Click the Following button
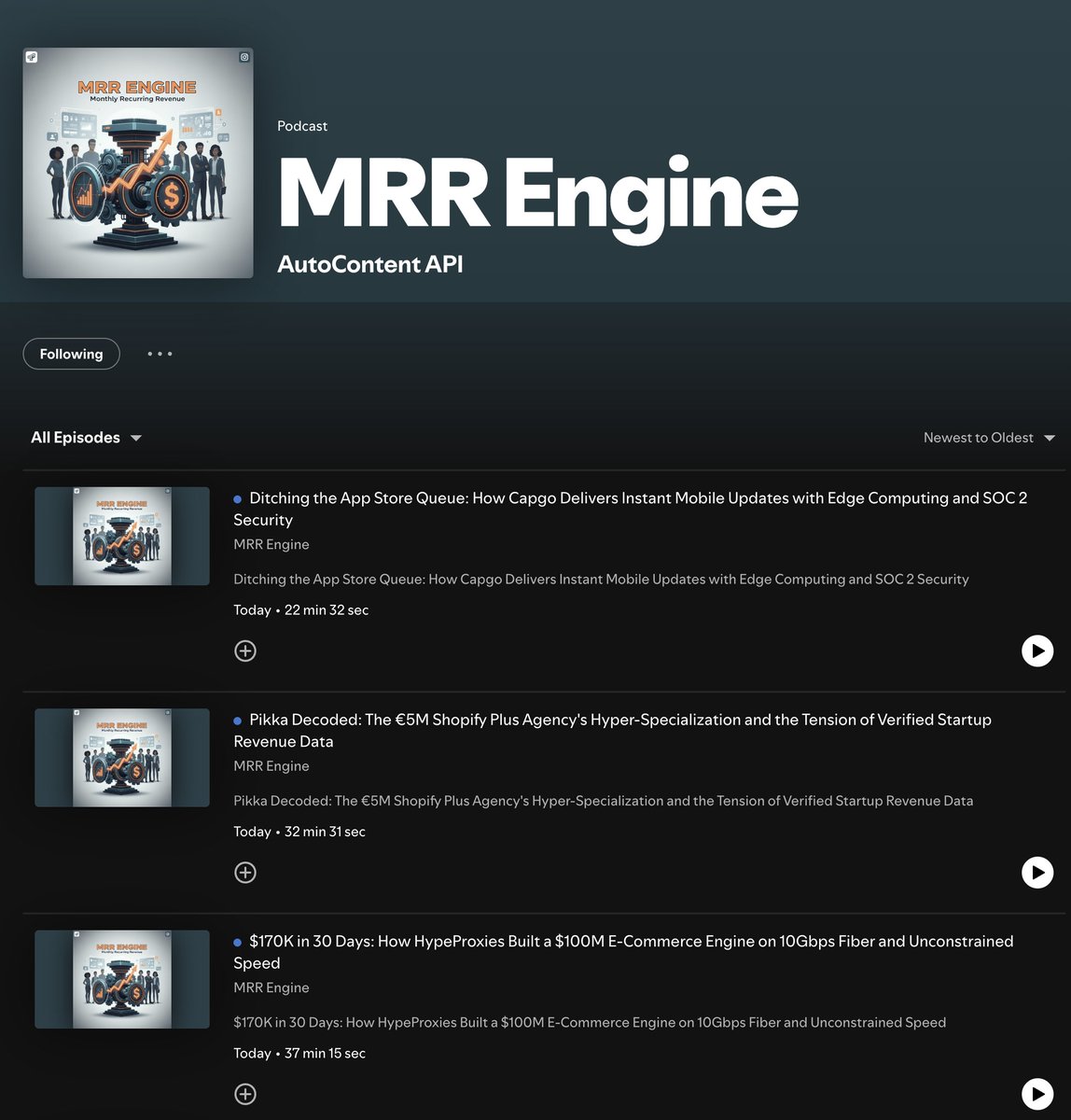 click(x=71, y=354)
